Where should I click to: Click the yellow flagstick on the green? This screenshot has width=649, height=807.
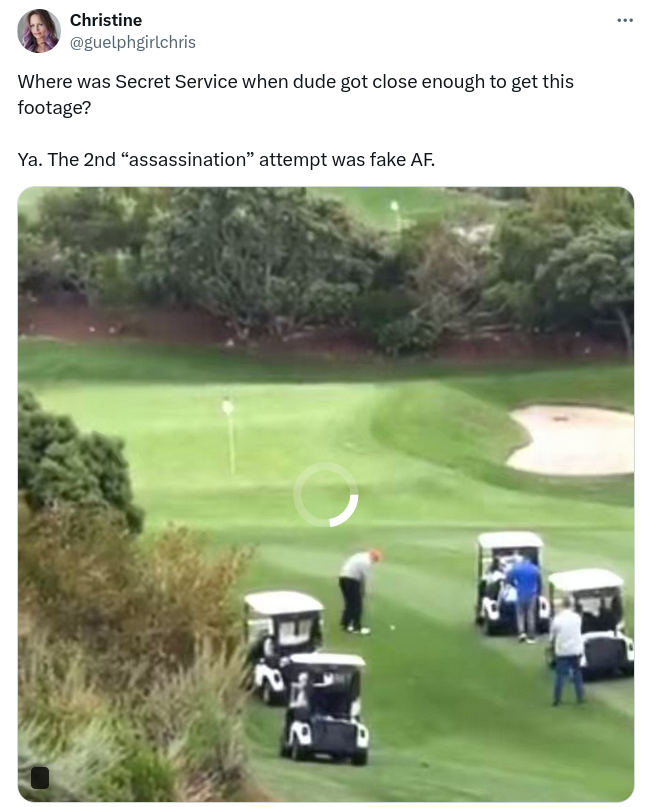[x=229, y=435]
